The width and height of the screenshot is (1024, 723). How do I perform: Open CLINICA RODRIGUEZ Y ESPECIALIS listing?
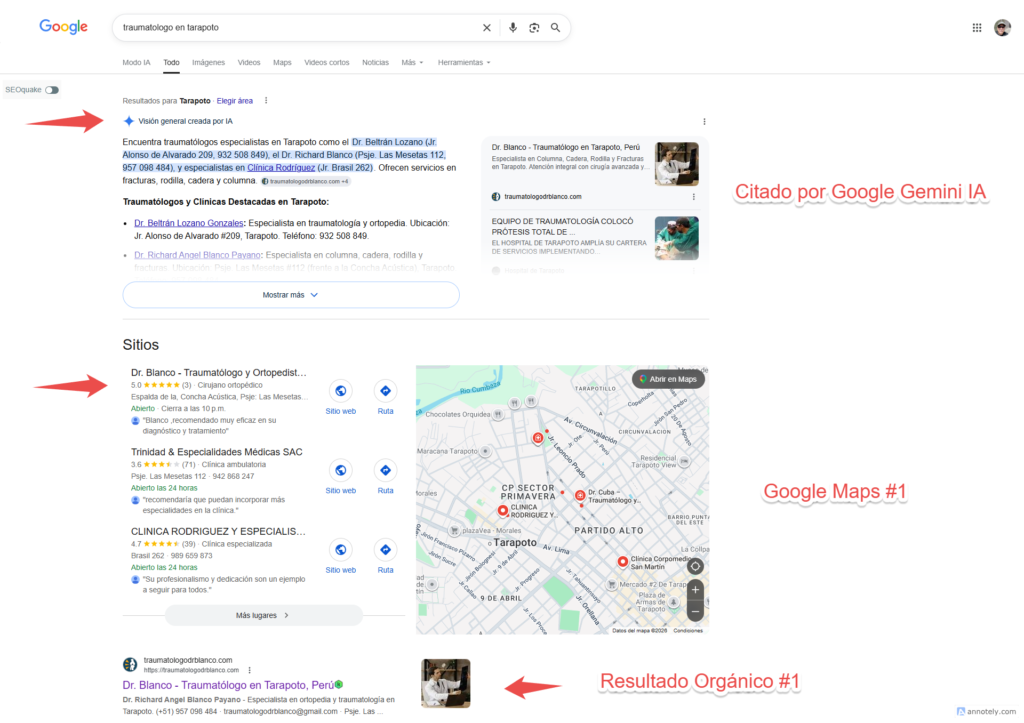tap(218, 532)
